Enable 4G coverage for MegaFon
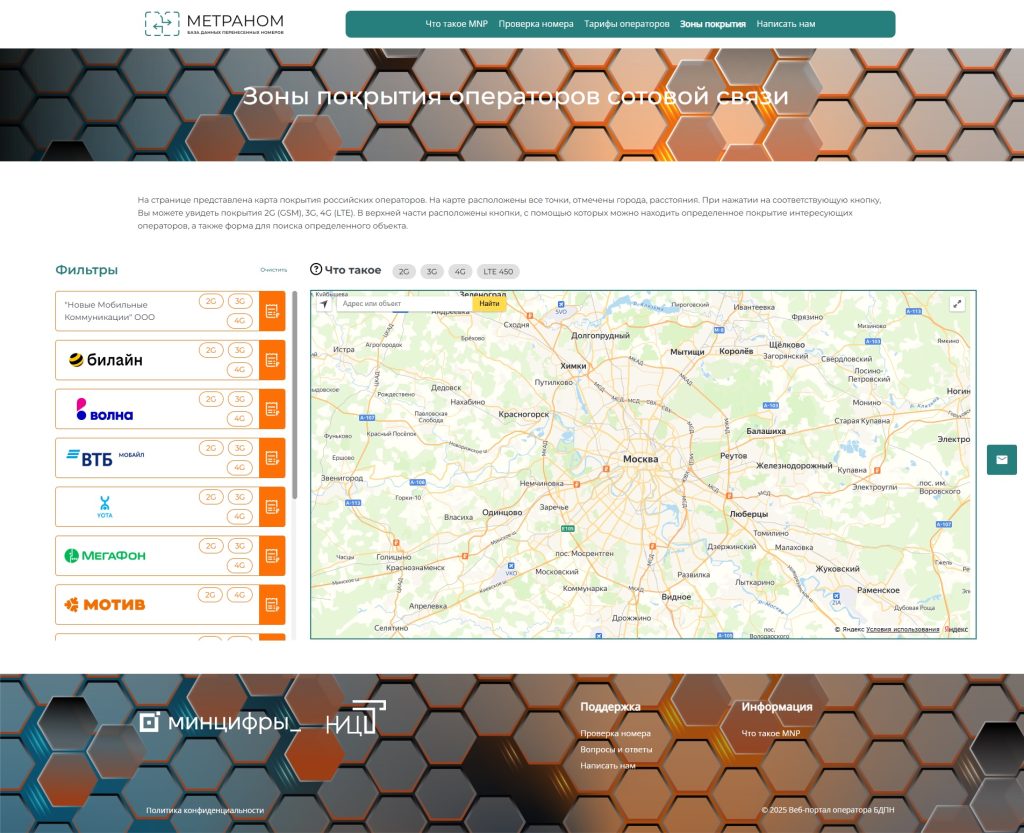 pyautogui.click(x=239, y=565)
